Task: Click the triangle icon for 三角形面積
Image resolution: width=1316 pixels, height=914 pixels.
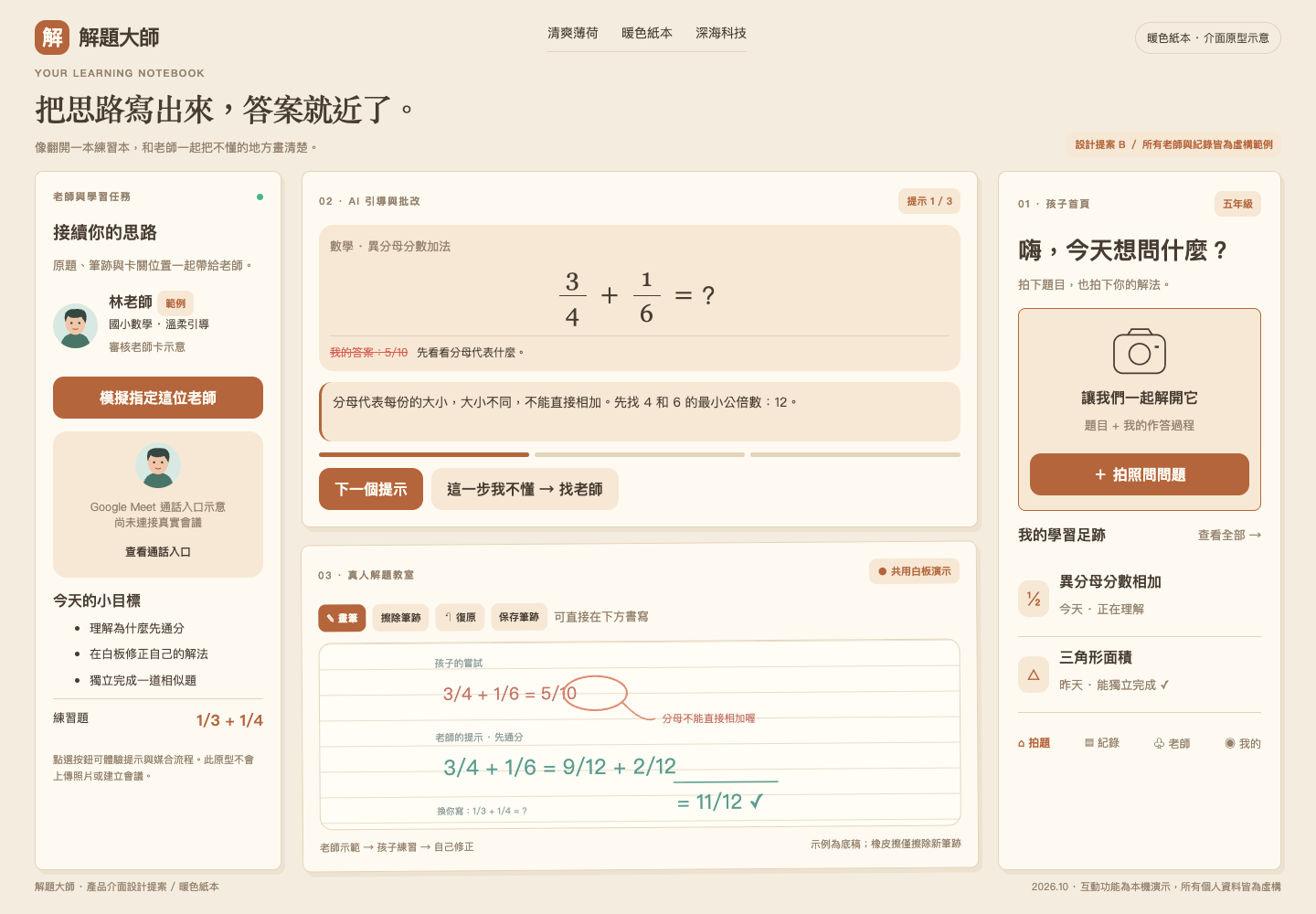Action: pyautogui.click(x=1034, y=675)
